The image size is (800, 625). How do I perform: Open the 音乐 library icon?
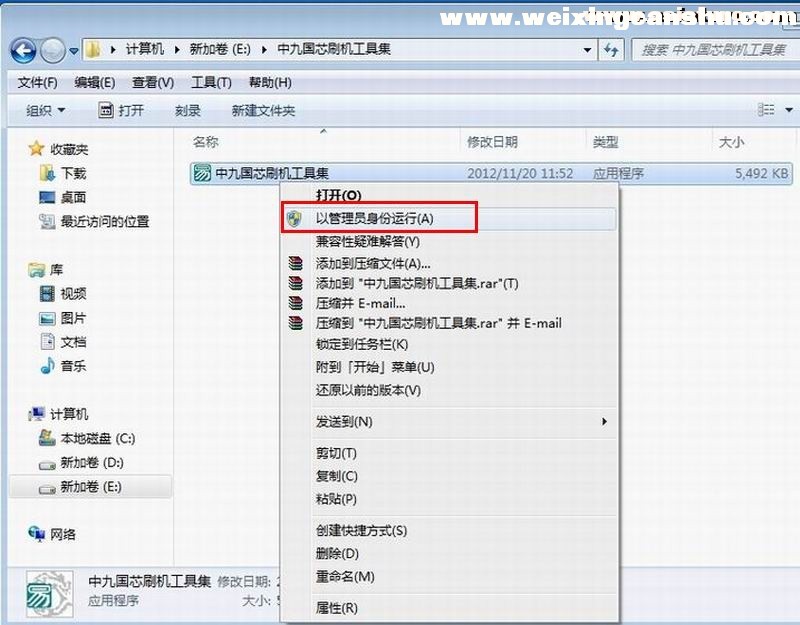pos(47,366)
